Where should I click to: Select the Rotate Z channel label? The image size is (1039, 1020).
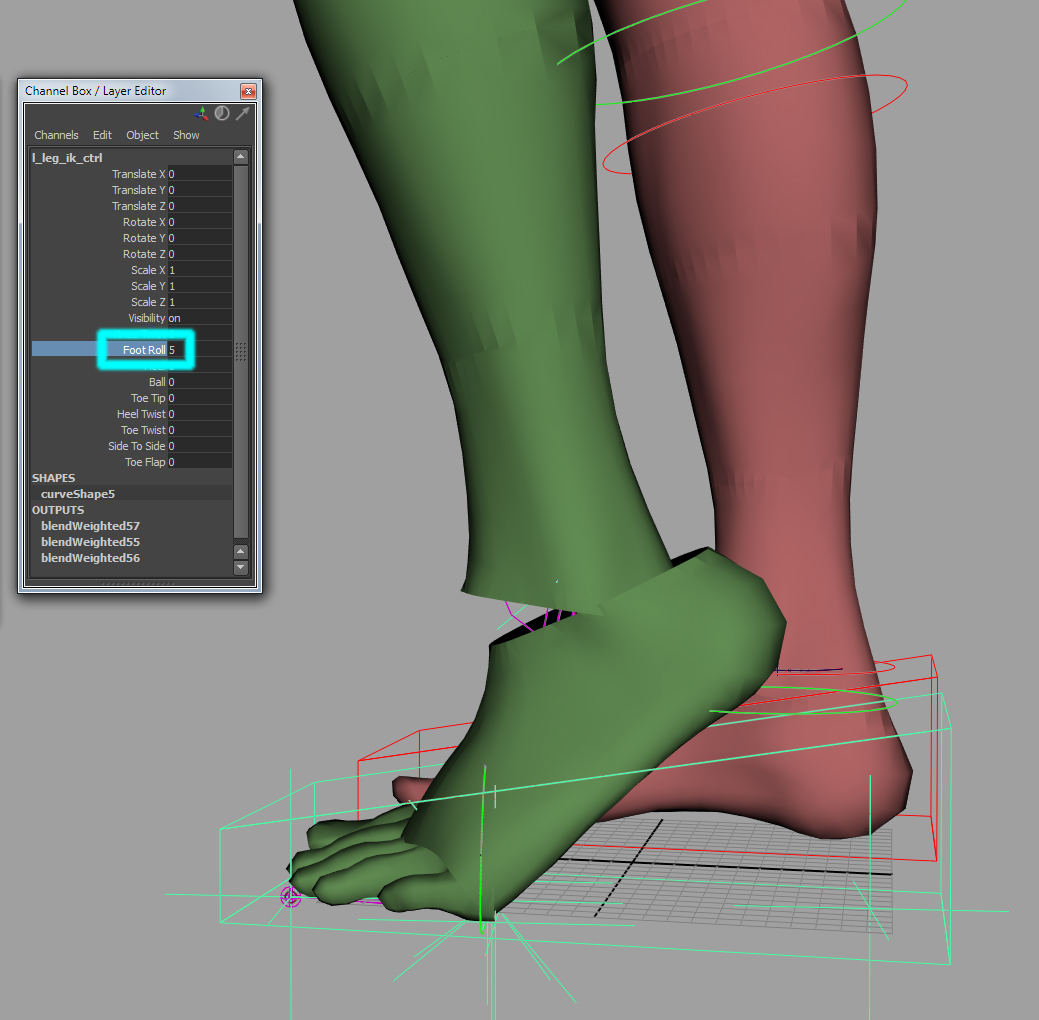click(x=144, y=254)
